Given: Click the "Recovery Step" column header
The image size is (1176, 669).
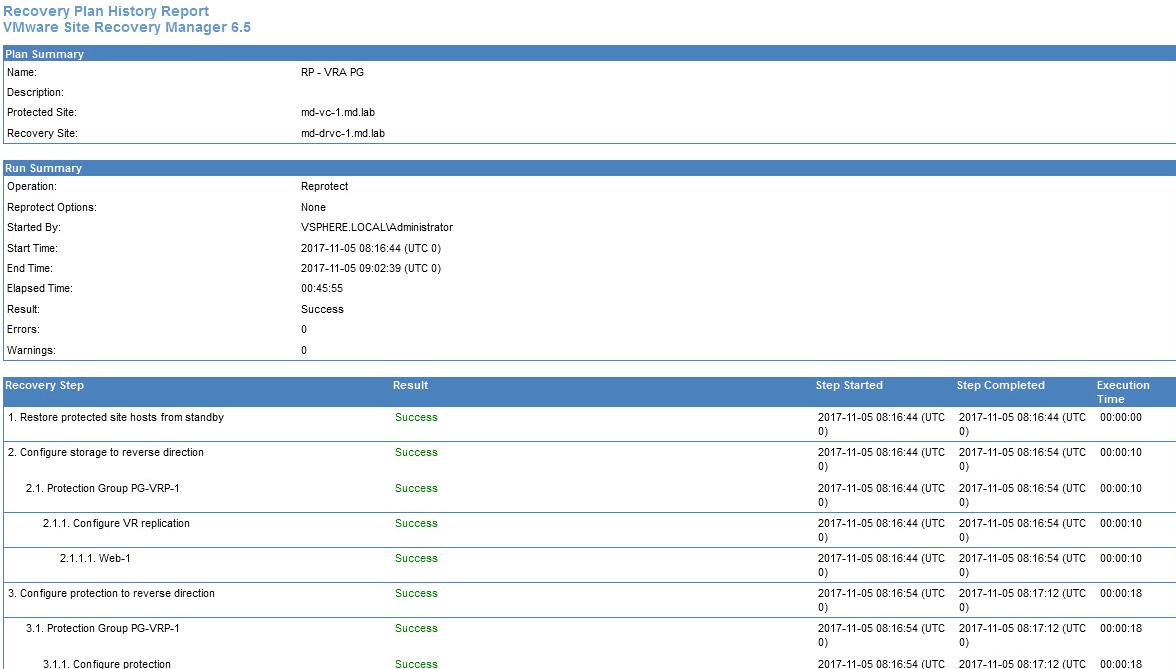Looking at the screenshot, I should click(x=44, y=386).
